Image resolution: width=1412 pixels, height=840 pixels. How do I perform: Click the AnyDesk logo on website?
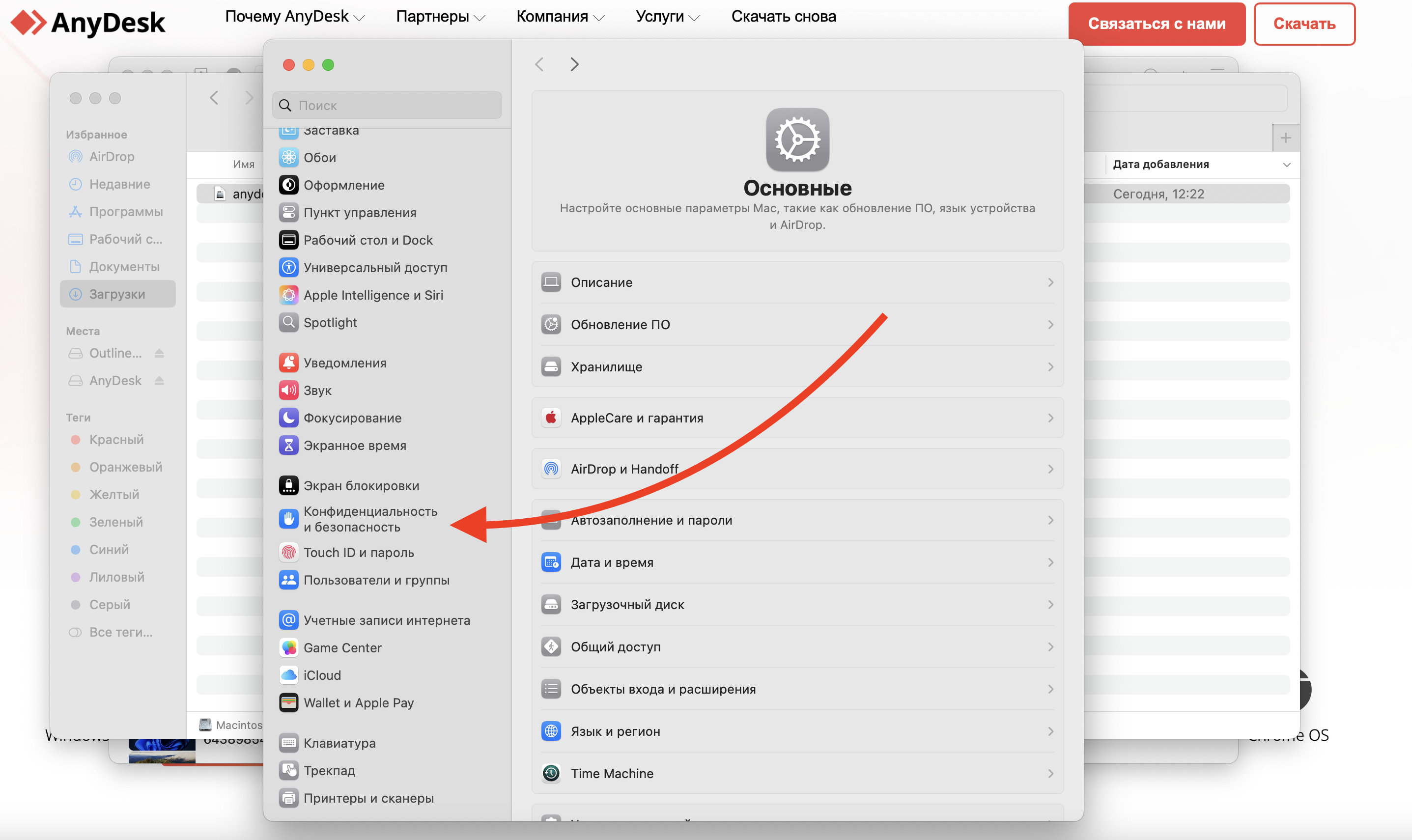pos(88,23)
